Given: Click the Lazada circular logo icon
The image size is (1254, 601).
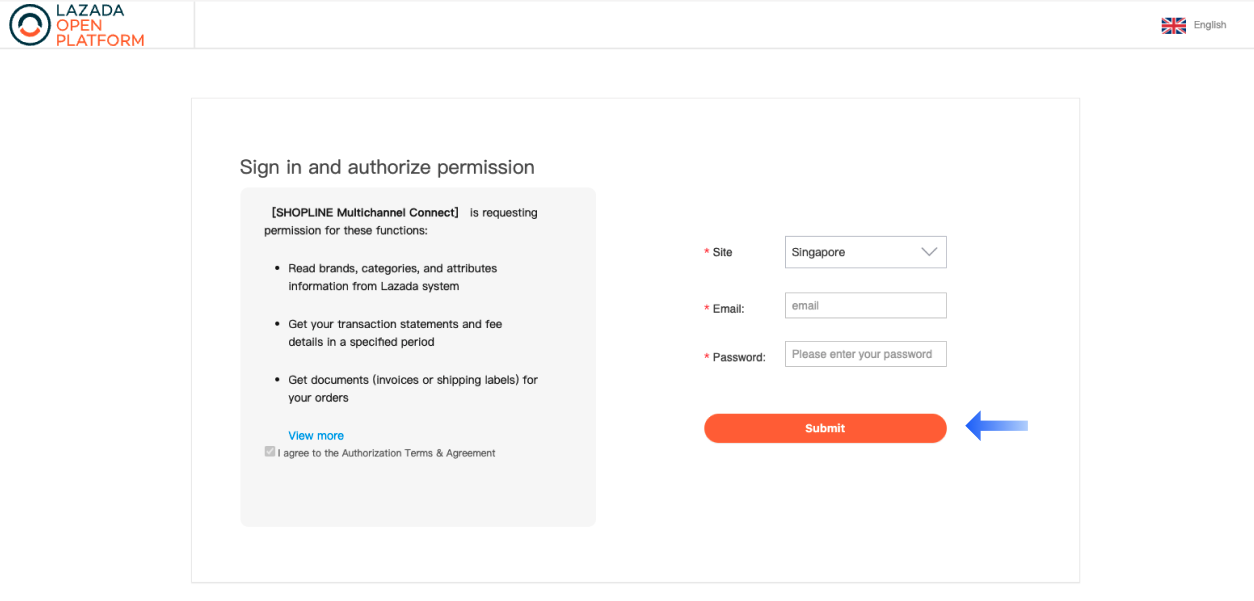Looking at the screenshot, I should pos(29,25).
